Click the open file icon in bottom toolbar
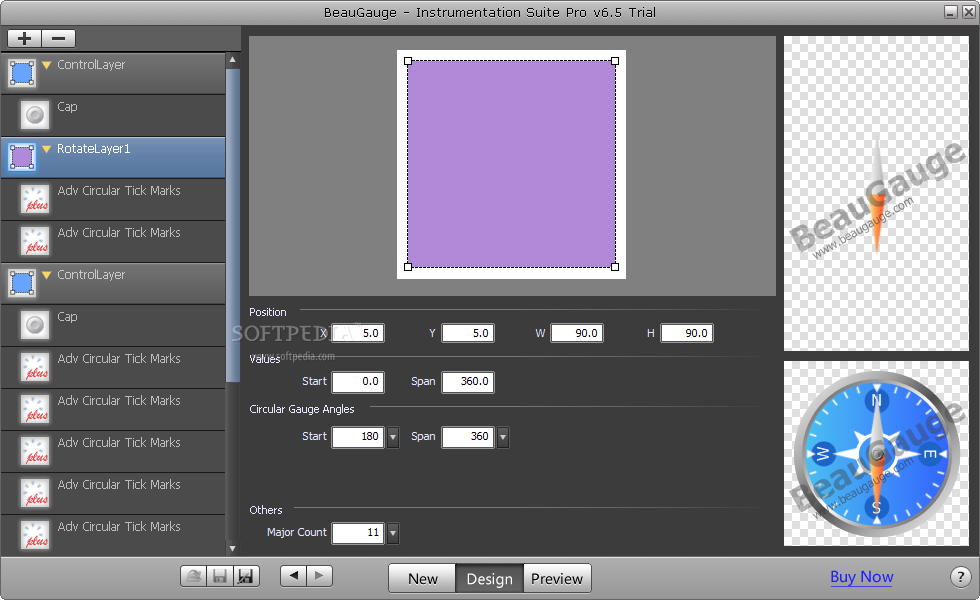 click(194, 576)
